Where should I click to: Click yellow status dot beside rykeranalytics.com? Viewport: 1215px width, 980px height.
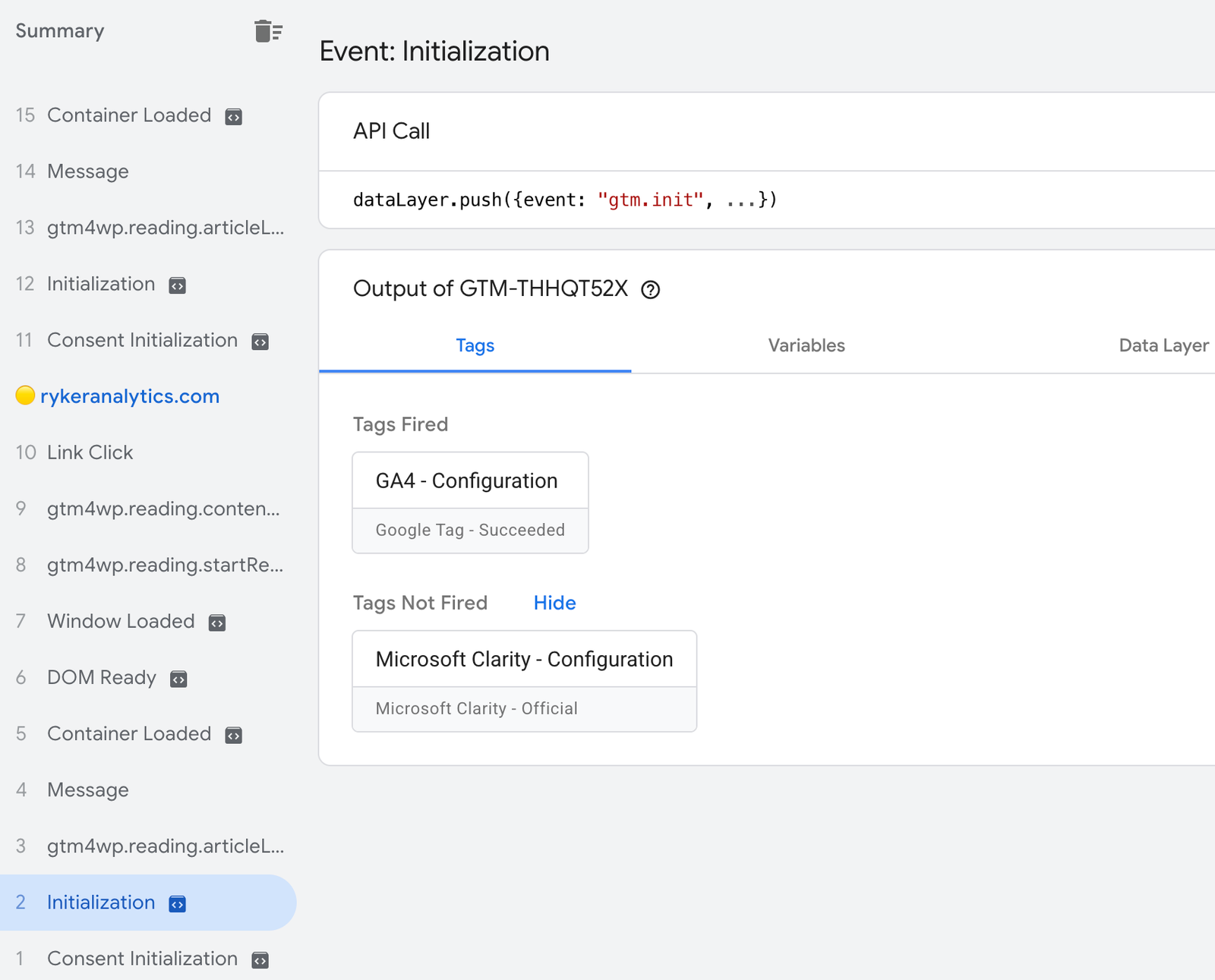pyautogui.click(x=24, y=395)
